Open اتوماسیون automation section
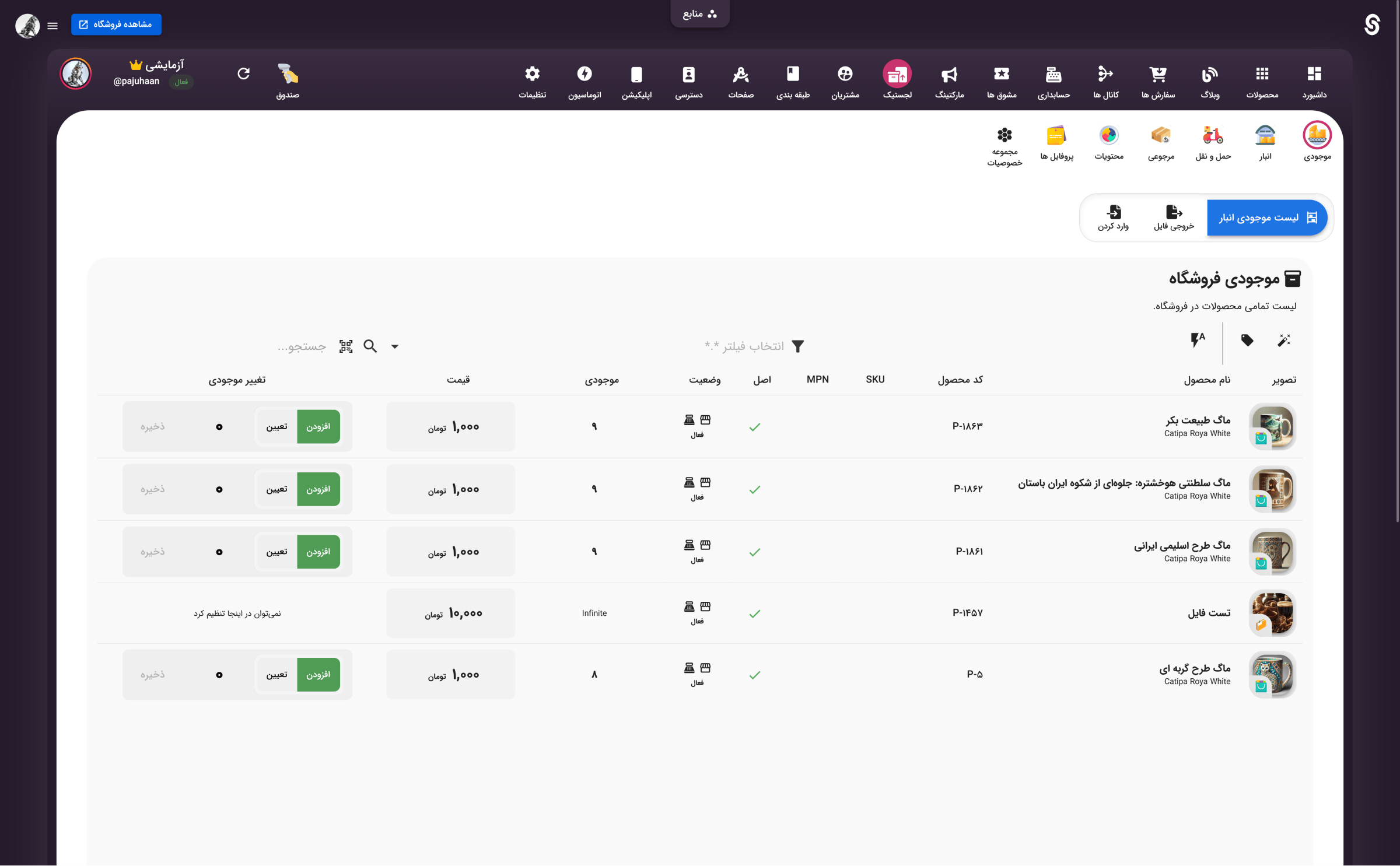The height and width of the screenshot is (866, 1400). tap(584, 82)
